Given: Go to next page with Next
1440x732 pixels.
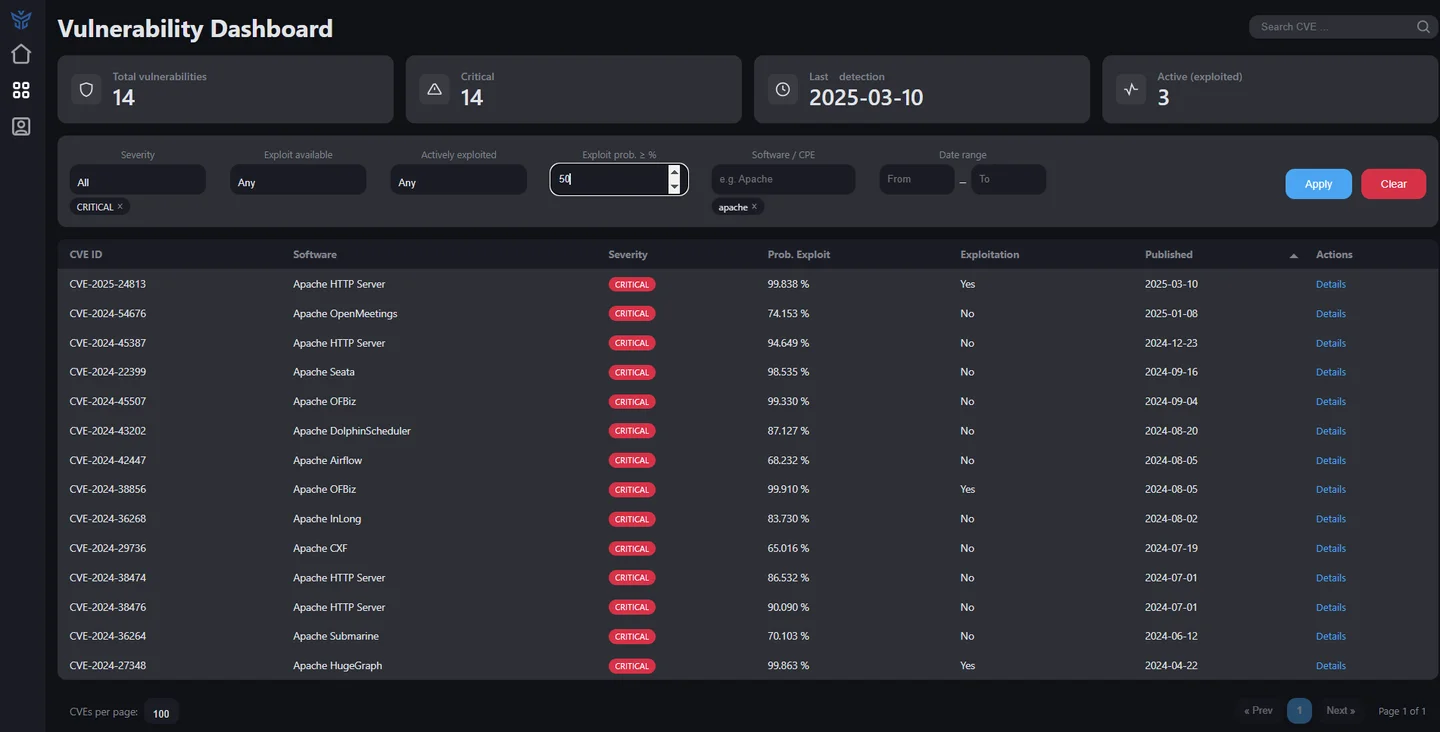Looking at the screenshot, I should tap(1340, 711).
